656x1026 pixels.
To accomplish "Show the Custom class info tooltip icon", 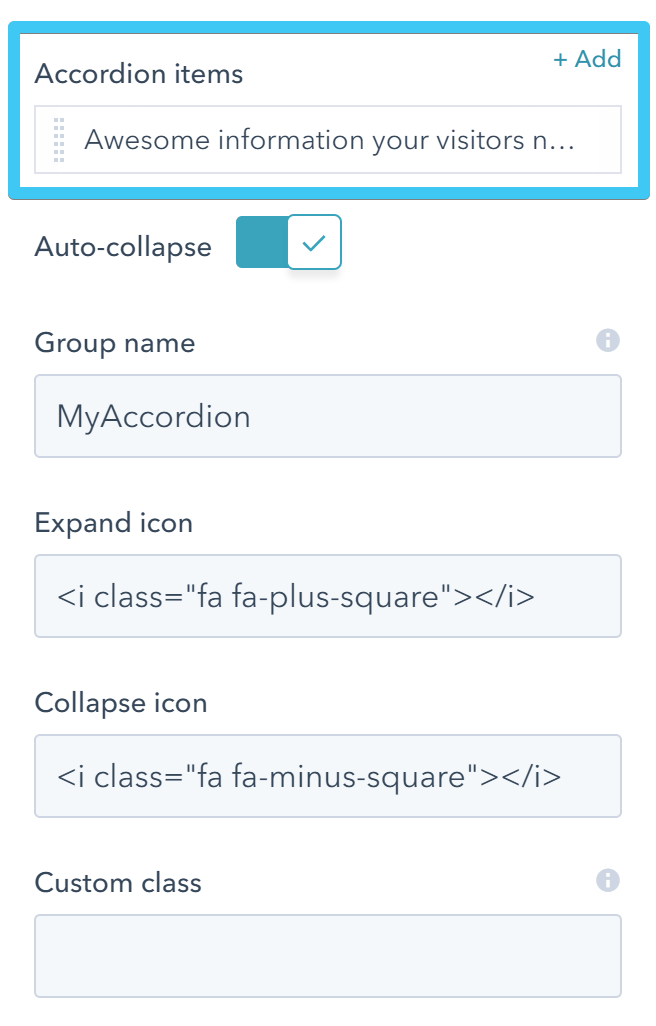I will [607, 881].
